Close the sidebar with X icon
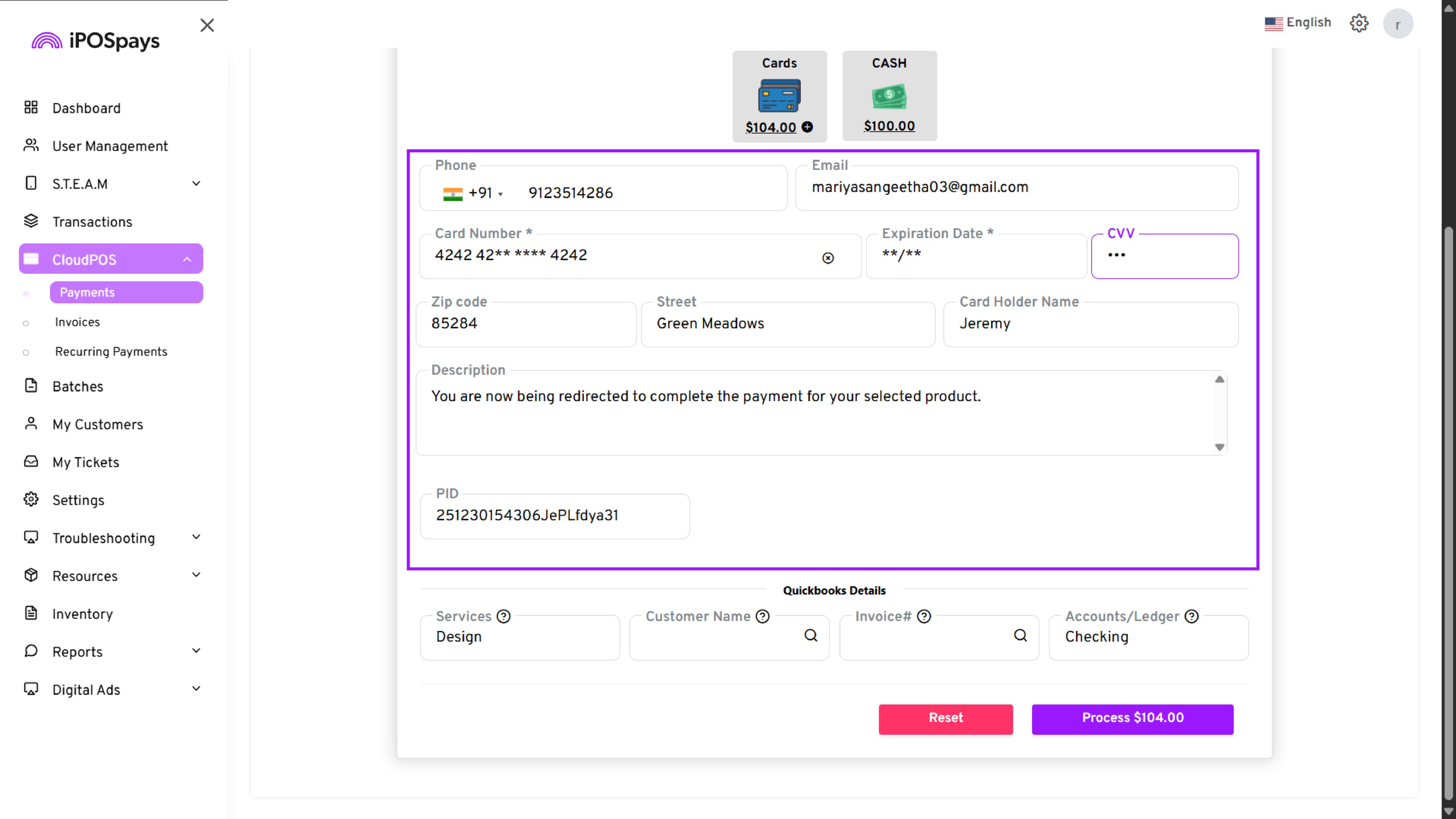This screenshot has width=1456, height=819. [x=207, y=25]
